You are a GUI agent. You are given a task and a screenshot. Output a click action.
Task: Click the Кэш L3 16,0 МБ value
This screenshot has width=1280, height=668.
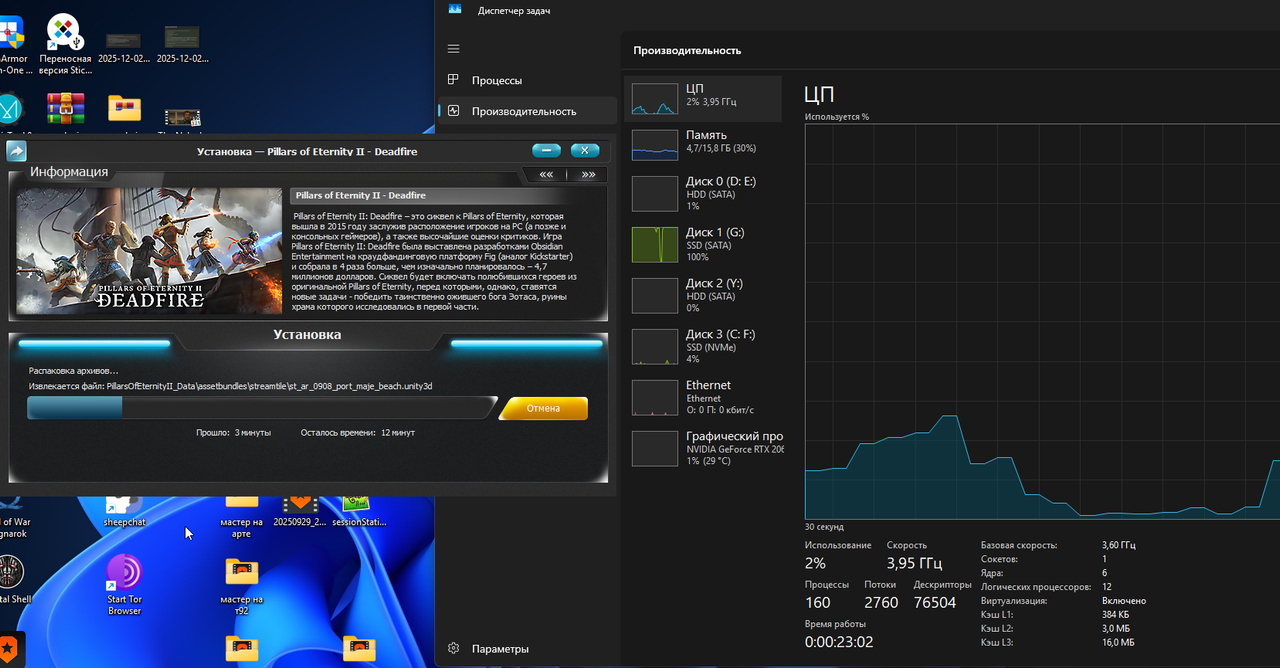(1117, 642)
